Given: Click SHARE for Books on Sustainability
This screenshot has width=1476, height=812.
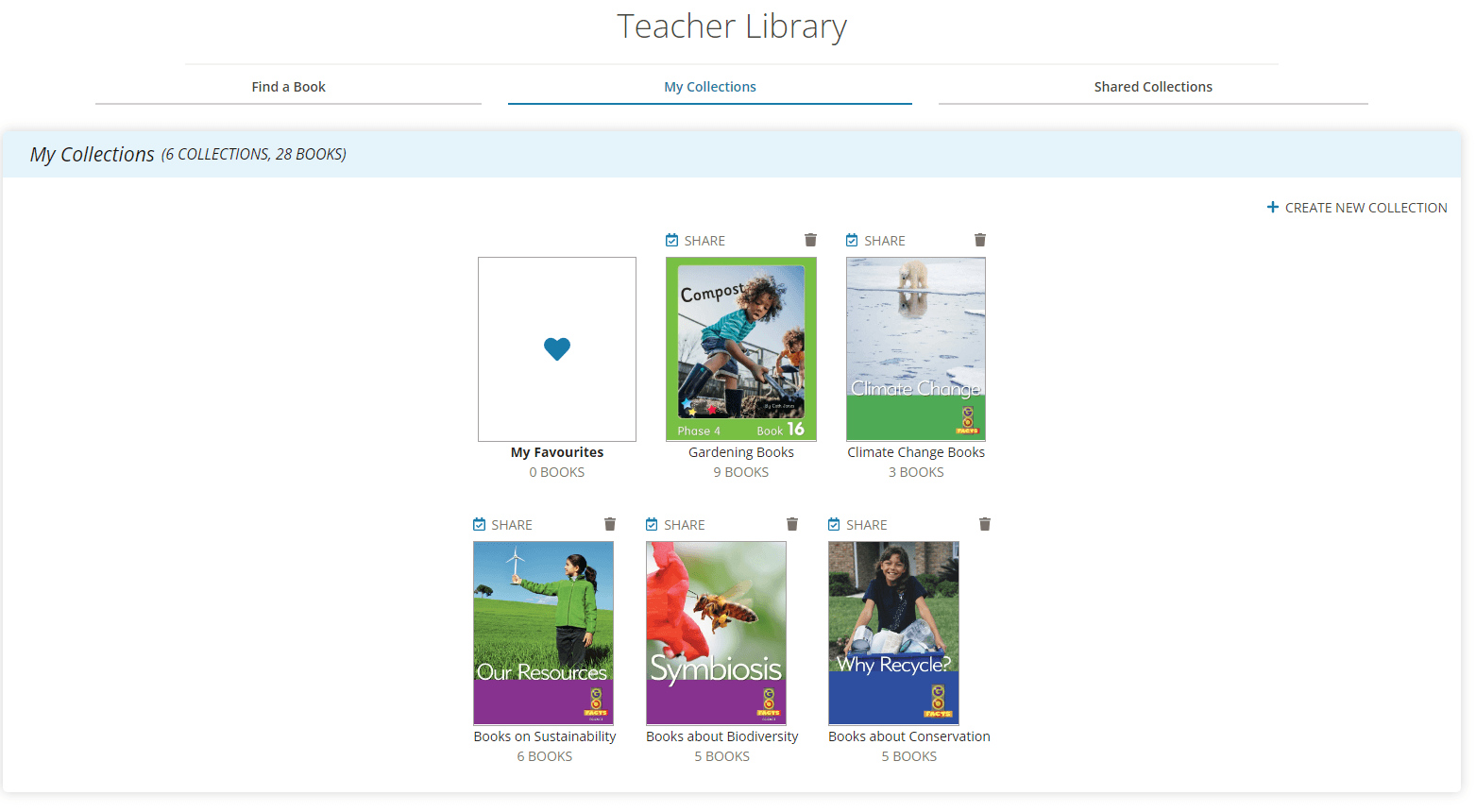Looking at the screenshot, I should point(502,524).
